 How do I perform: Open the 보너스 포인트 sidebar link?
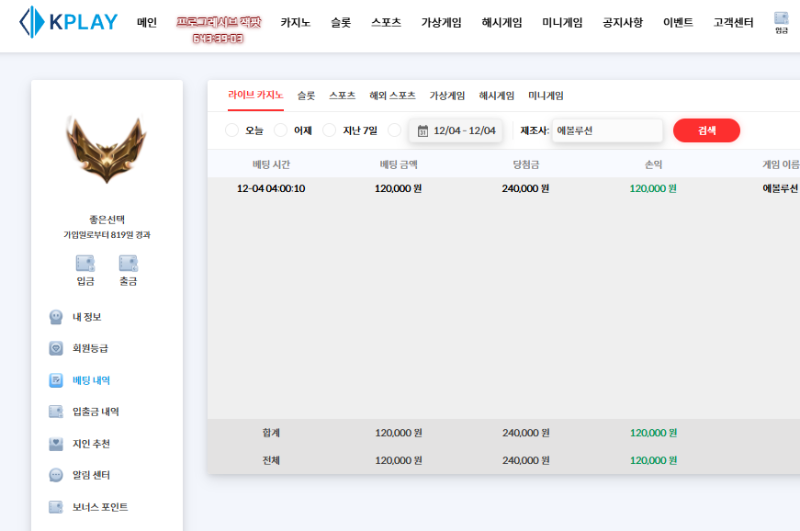tap(100, 507)
